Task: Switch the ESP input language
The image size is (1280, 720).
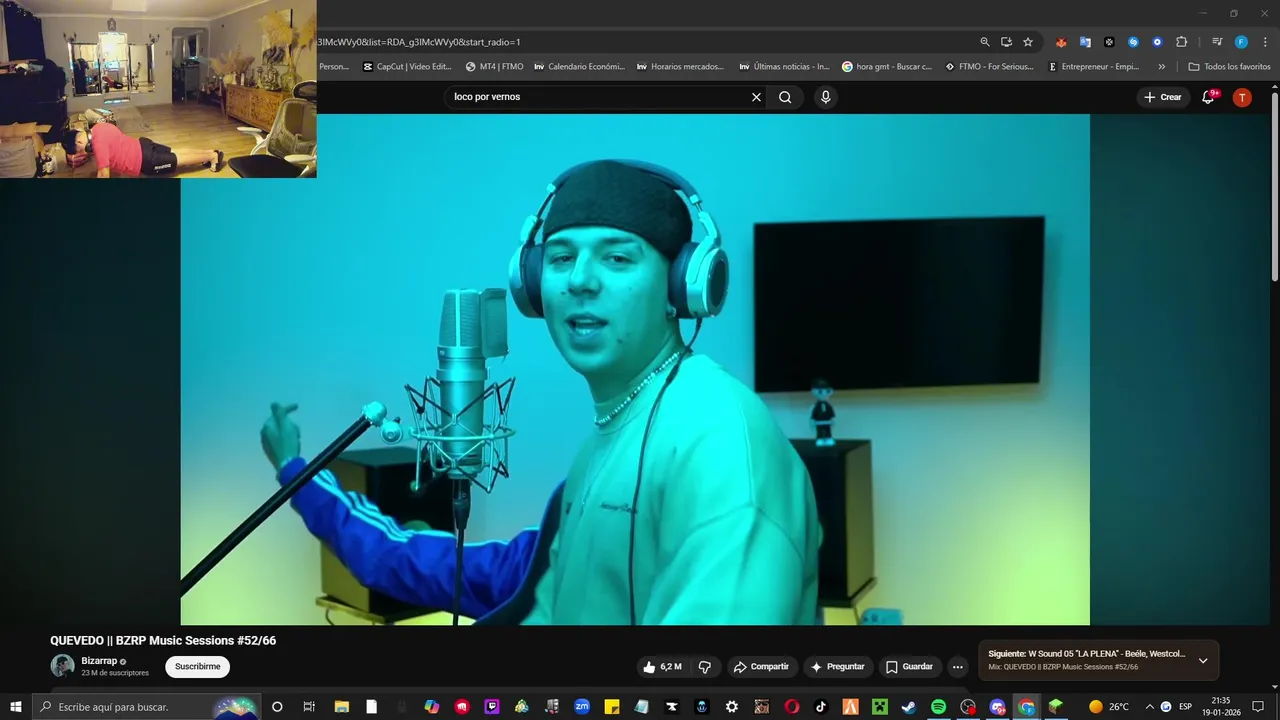Action: pyautogui.click(x=1185, y=707)
